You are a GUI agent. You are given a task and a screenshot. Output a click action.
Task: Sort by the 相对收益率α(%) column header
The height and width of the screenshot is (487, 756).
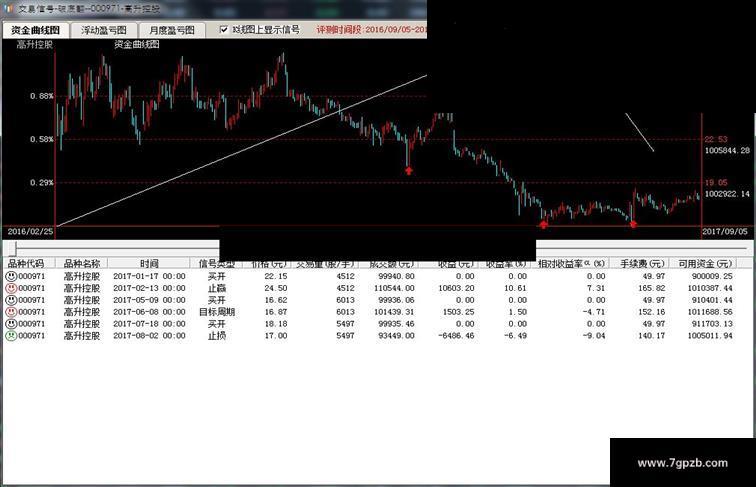tap(571, 263)
